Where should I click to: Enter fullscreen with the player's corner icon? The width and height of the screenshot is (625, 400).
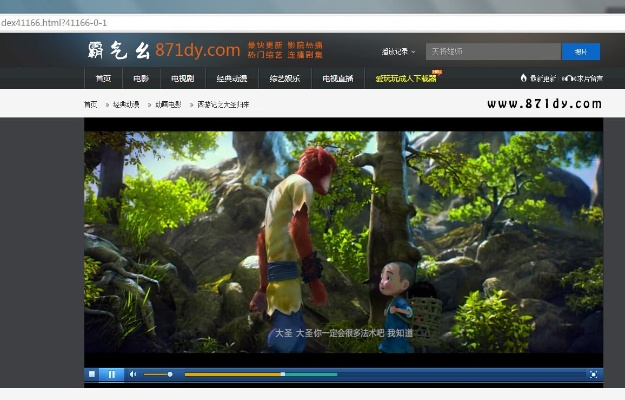(593, 374)
